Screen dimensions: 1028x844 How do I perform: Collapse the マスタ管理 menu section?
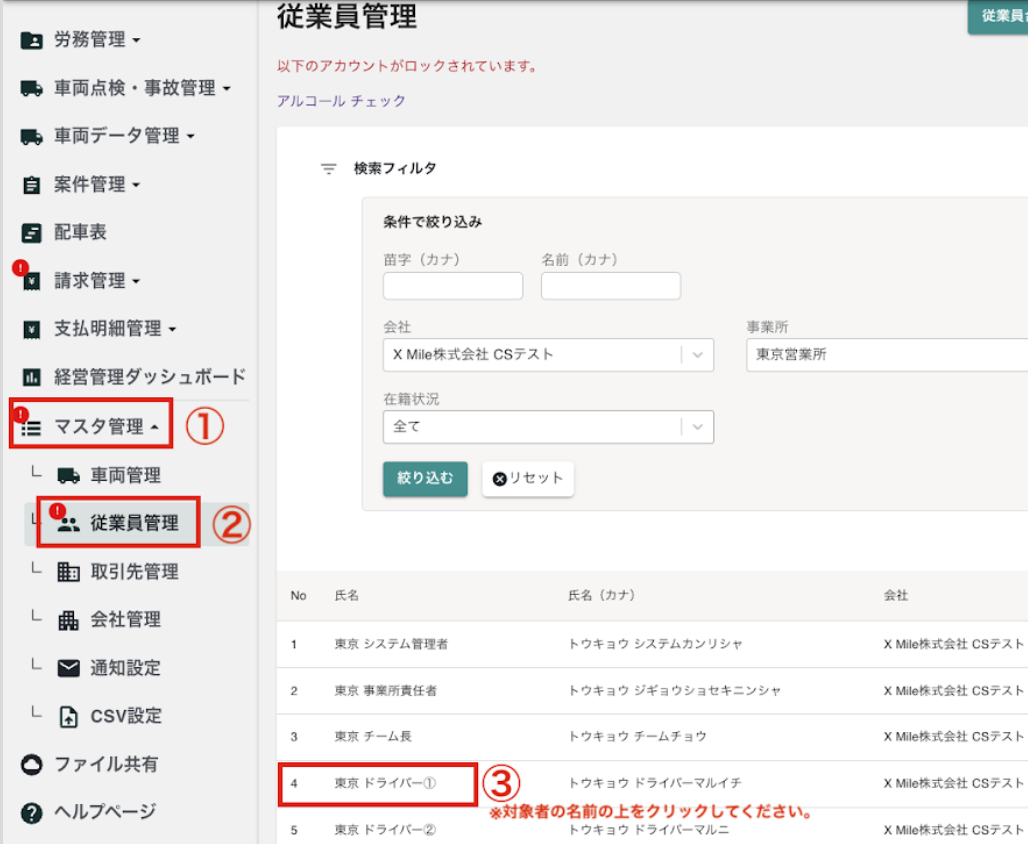click(x=98, y=427)
